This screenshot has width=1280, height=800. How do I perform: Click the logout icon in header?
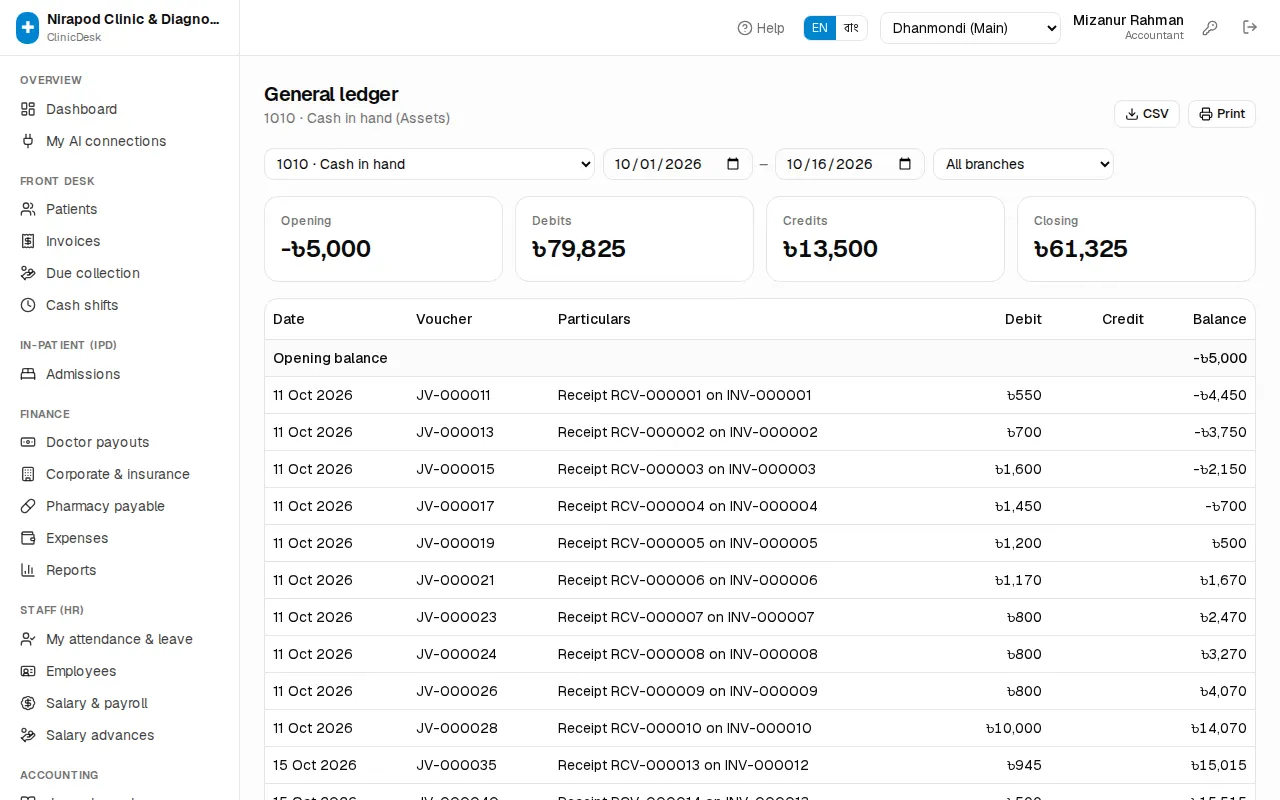coord(1250,28)
